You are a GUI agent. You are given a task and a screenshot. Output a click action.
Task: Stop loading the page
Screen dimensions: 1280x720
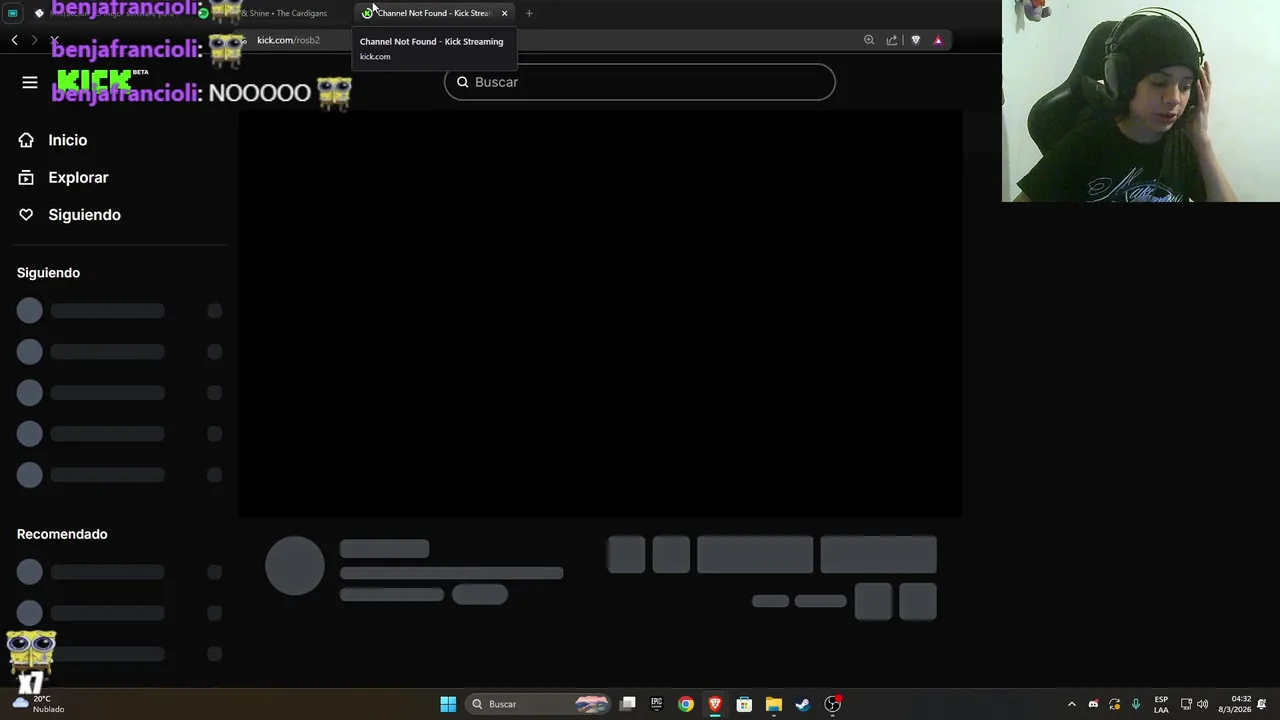pos(54,40)
